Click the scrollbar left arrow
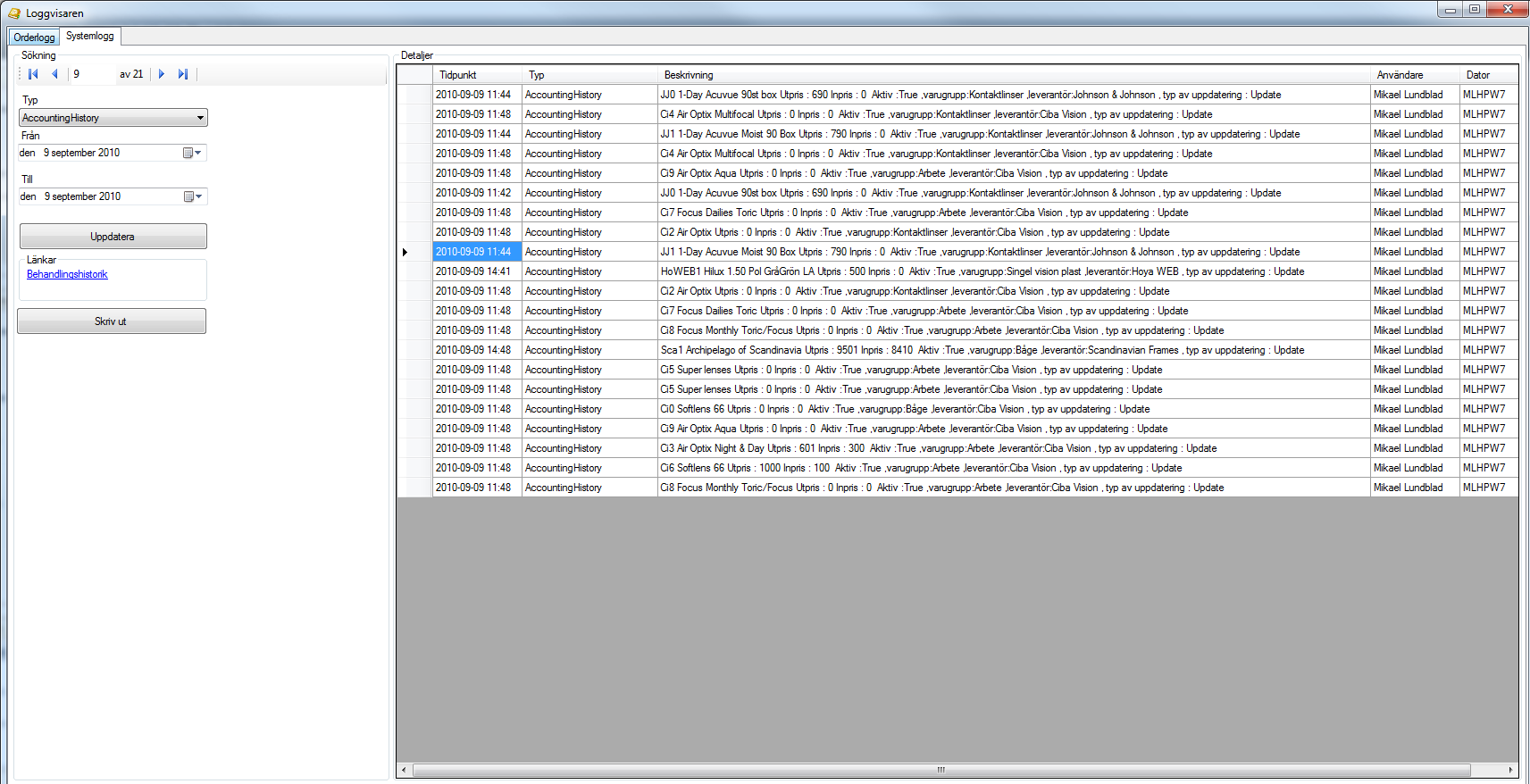The height and width of the screenshot is (784, 1530). pyautogui.click(x=405, y=770)
